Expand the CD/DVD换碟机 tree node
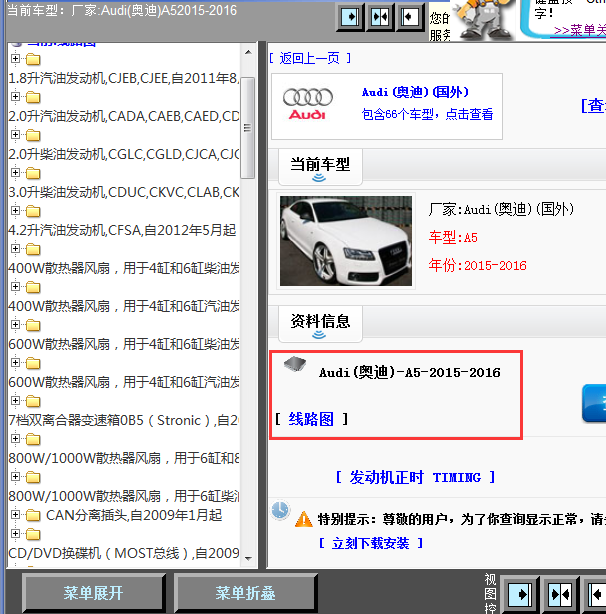606x614 pixels. [15, 534]
